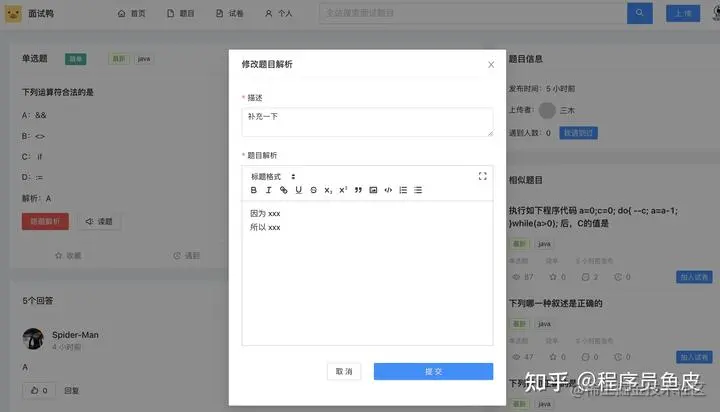Close the 修改题目解析 dialog with the X

(491, 65)
